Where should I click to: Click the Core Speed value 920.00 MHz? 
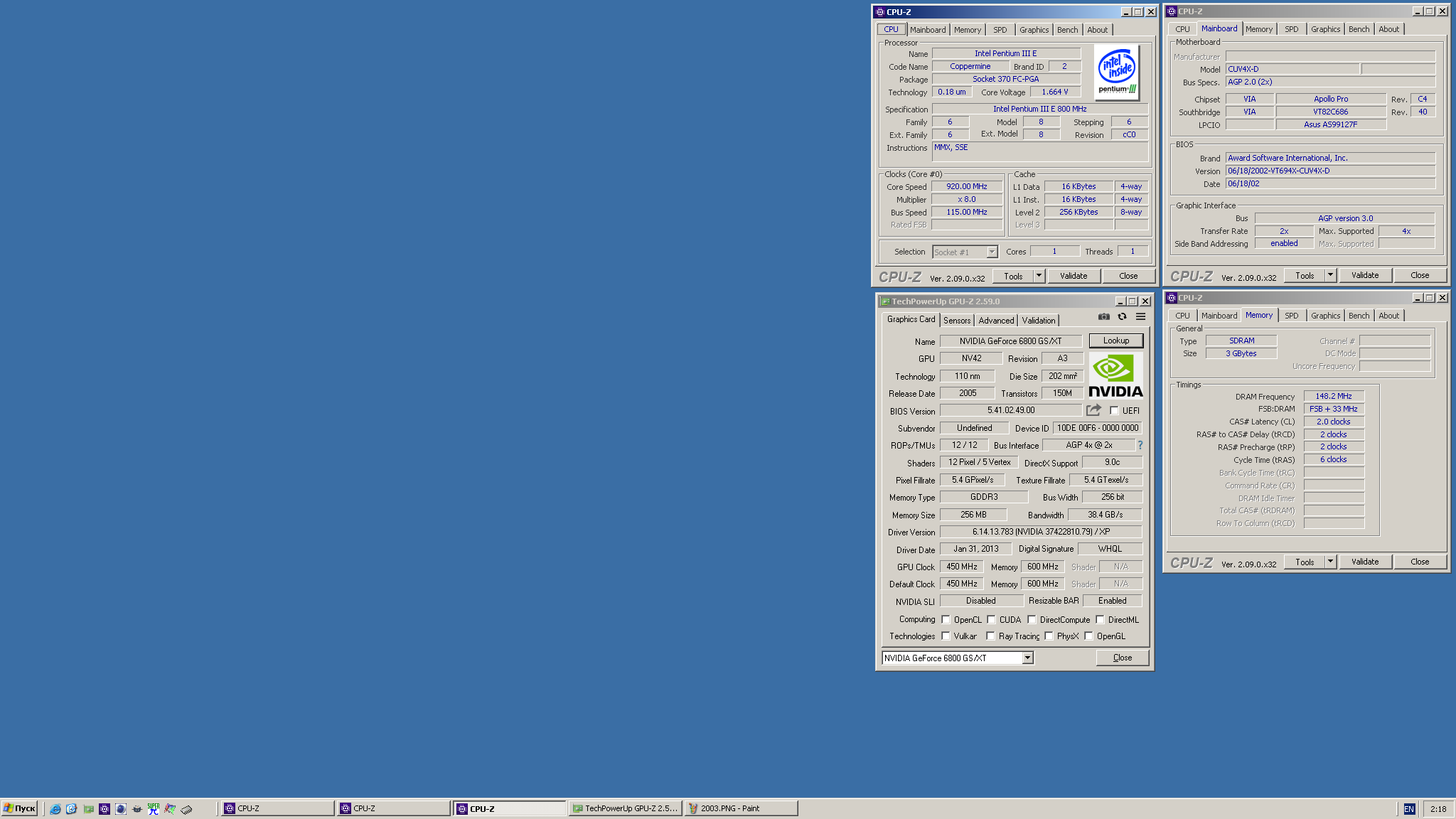click(x=966, y=187)
